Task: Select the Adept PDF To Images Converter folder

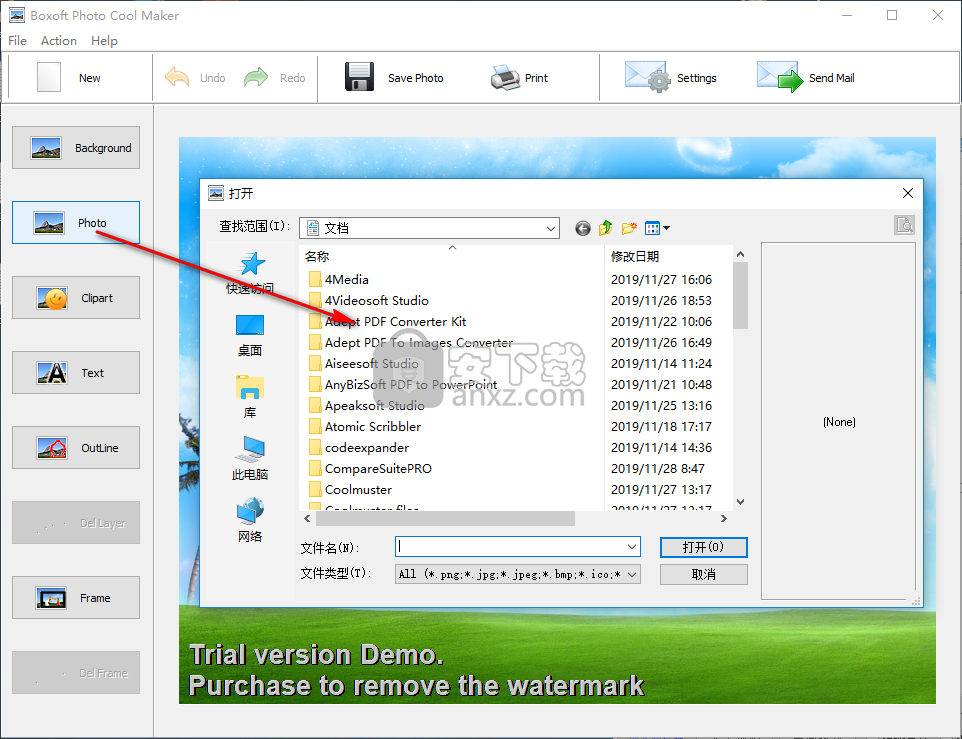Action: (410, 342)
